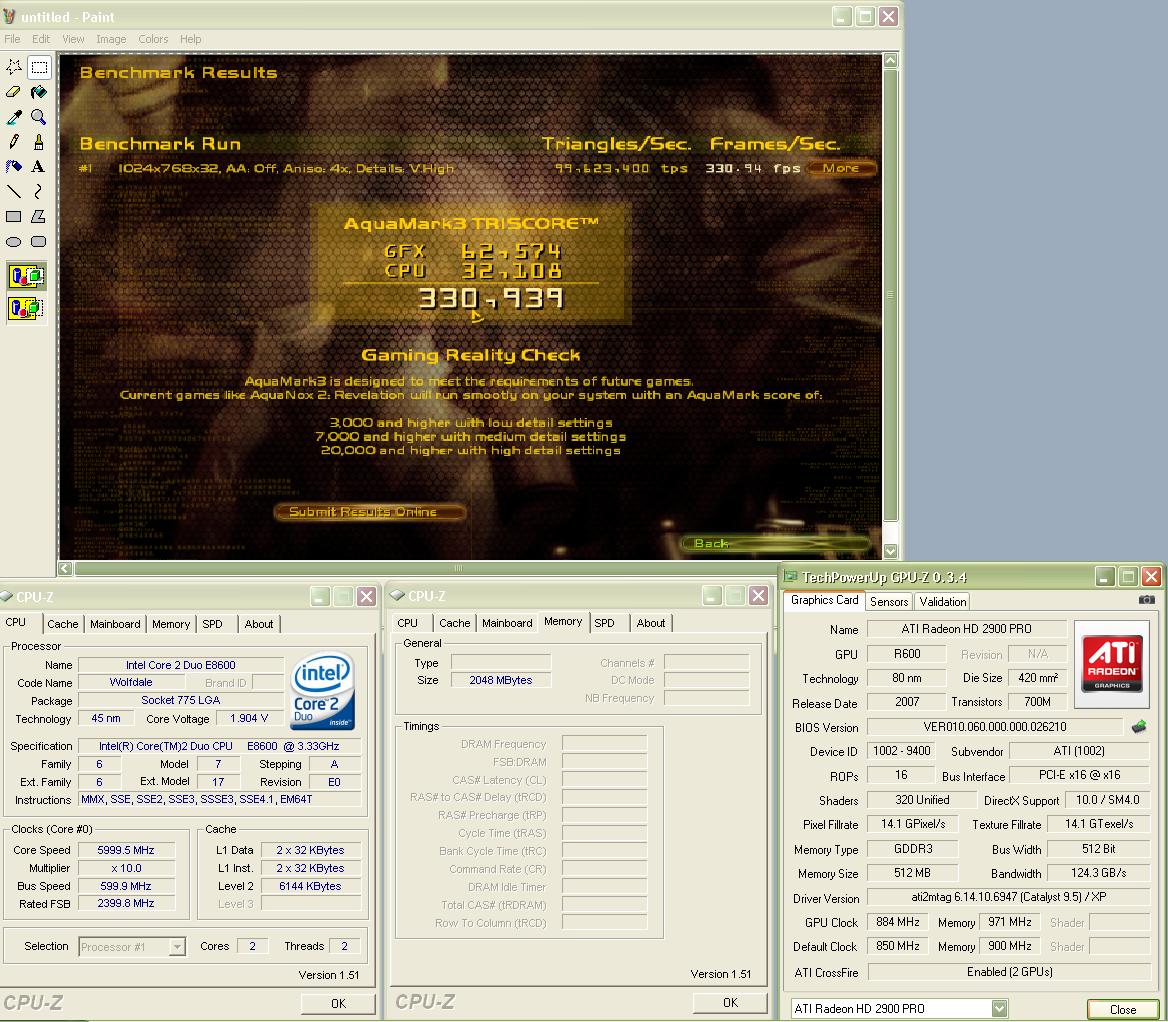Choose the Curve tool in Paint
This screenshot has height=1022, width=1168.
39,191
